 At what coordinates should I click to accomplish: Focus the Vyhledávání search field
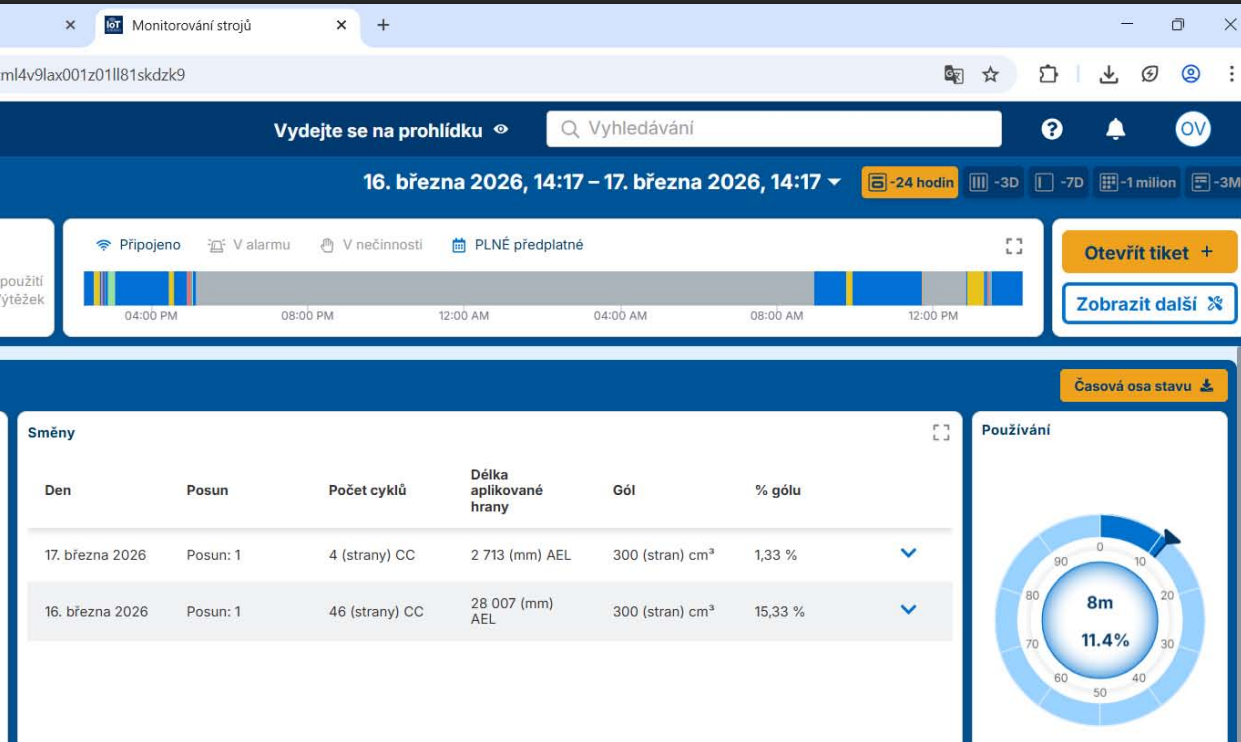pyautogui.click(x=774, y=129)
